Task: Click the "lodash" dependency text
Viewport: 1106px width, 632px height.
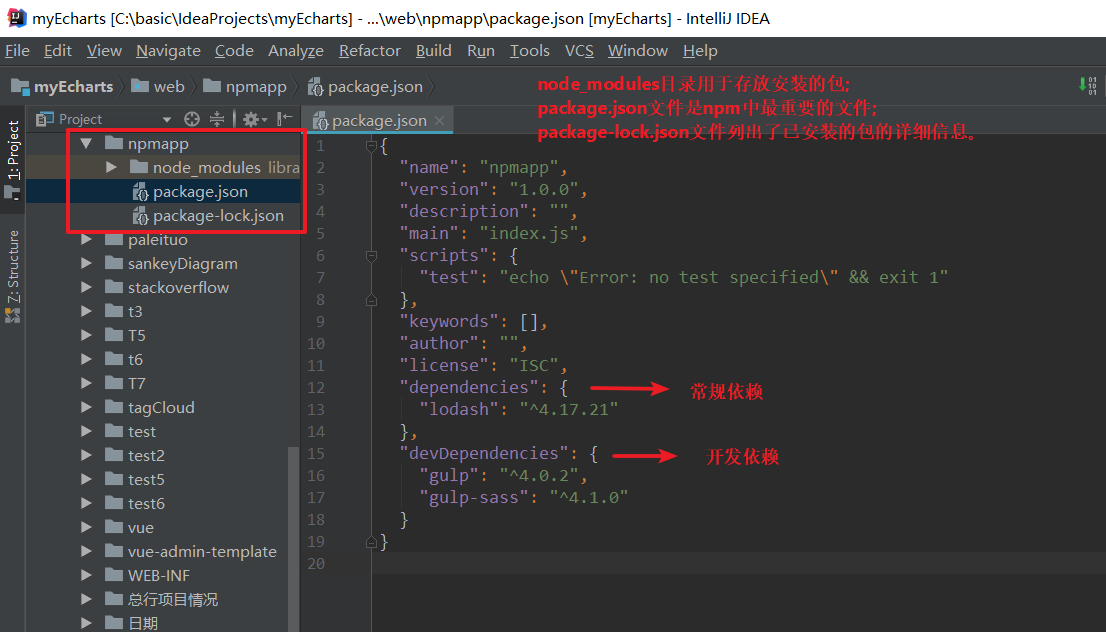Action: pyautogui.click(x=463, y=409)
